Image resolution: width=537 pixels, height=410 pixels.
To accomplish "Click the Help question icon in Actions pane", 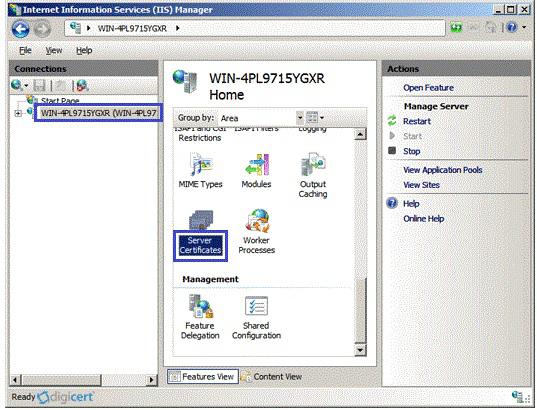I will pos(392,203).
